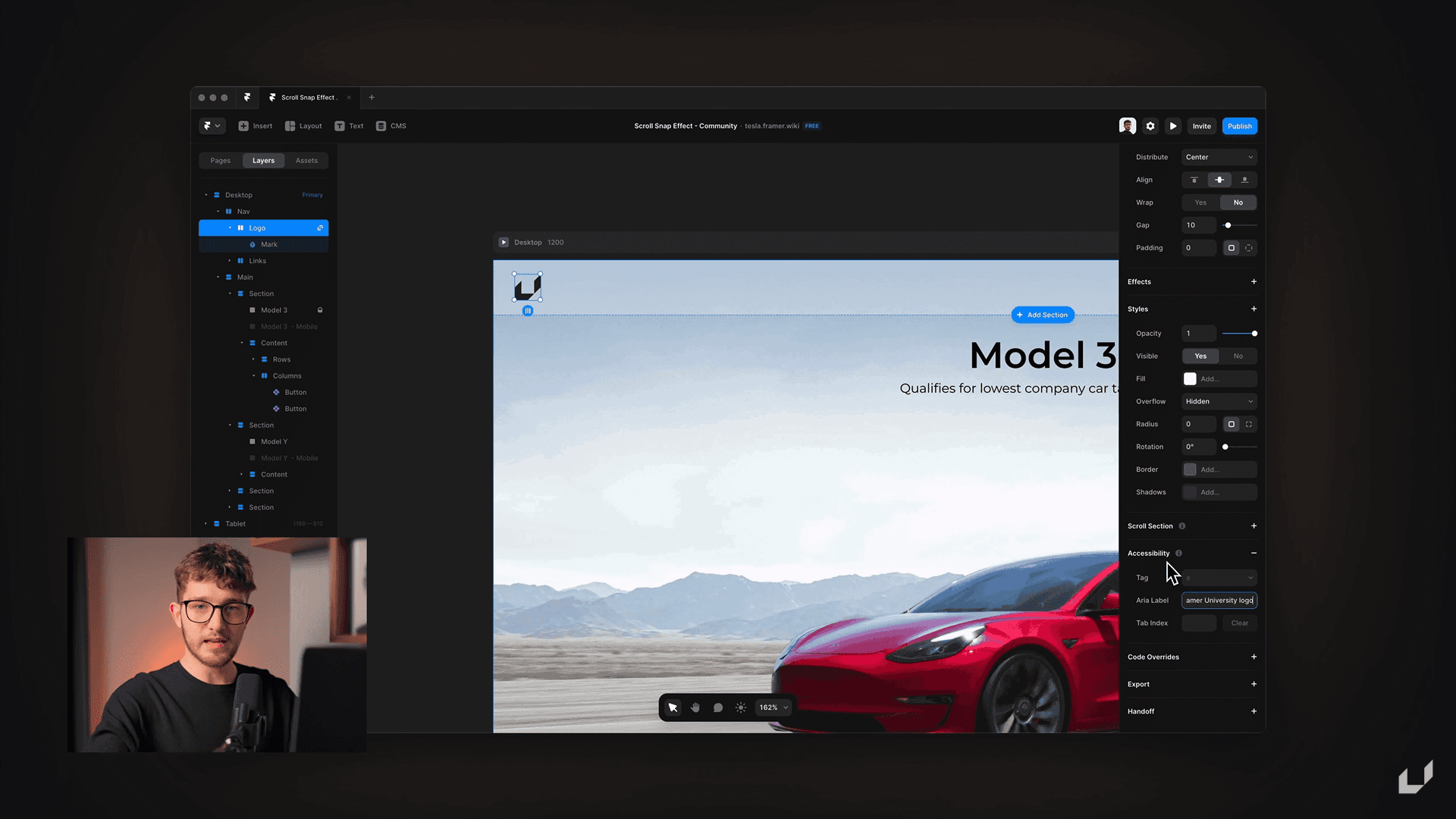Image resolution: width=1456 pixels, height=819 pixels.
Task: Click the Invite button in top toolbar
Action: (x=1201, y=126)
